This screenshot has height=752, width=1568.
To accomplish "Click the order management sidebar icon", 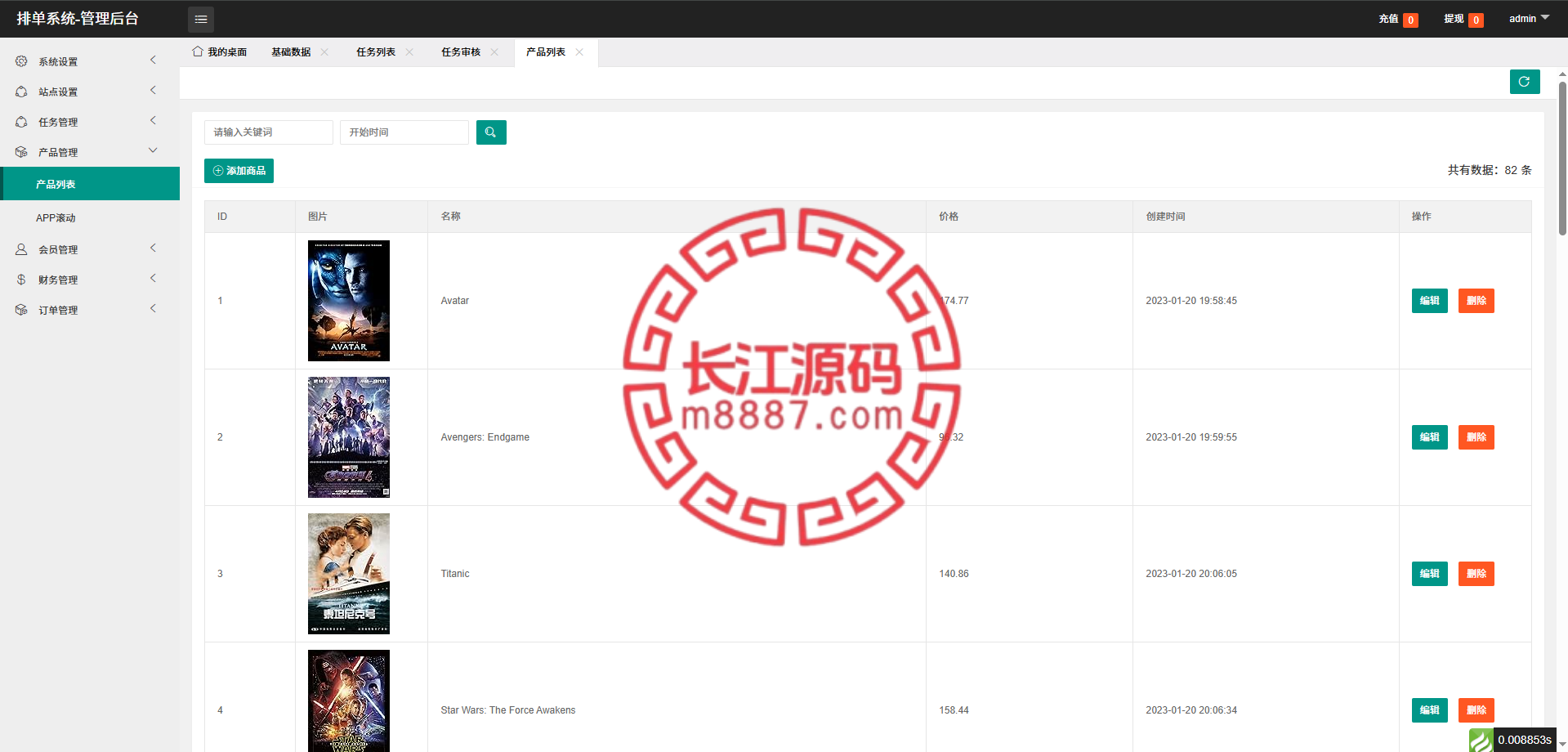I will click(21, 310).
